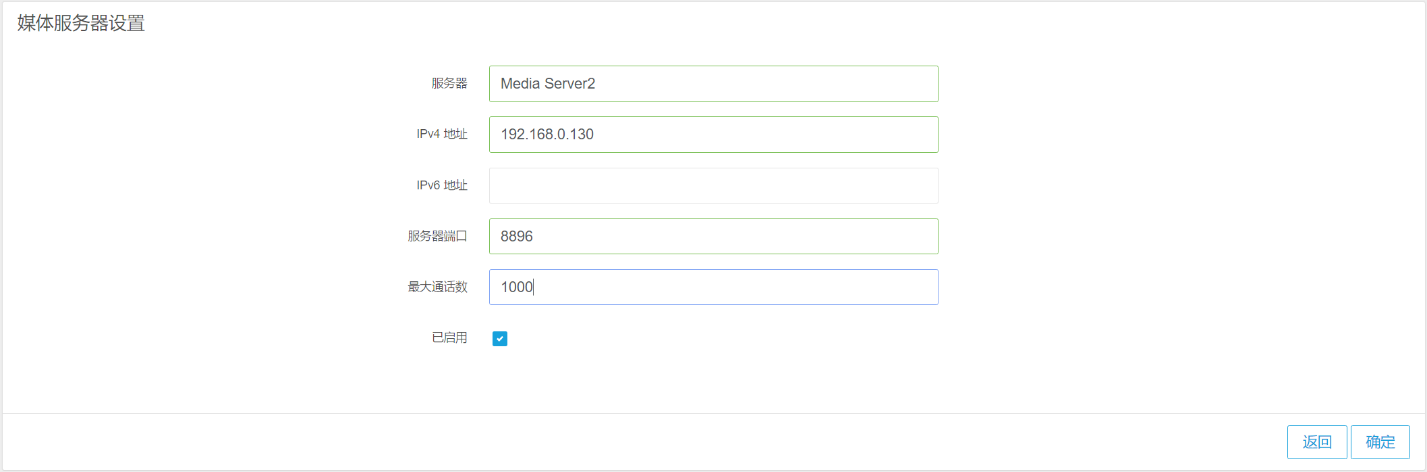
Task: Click into the IPv4 地址 input field
Action: point(714,134)
